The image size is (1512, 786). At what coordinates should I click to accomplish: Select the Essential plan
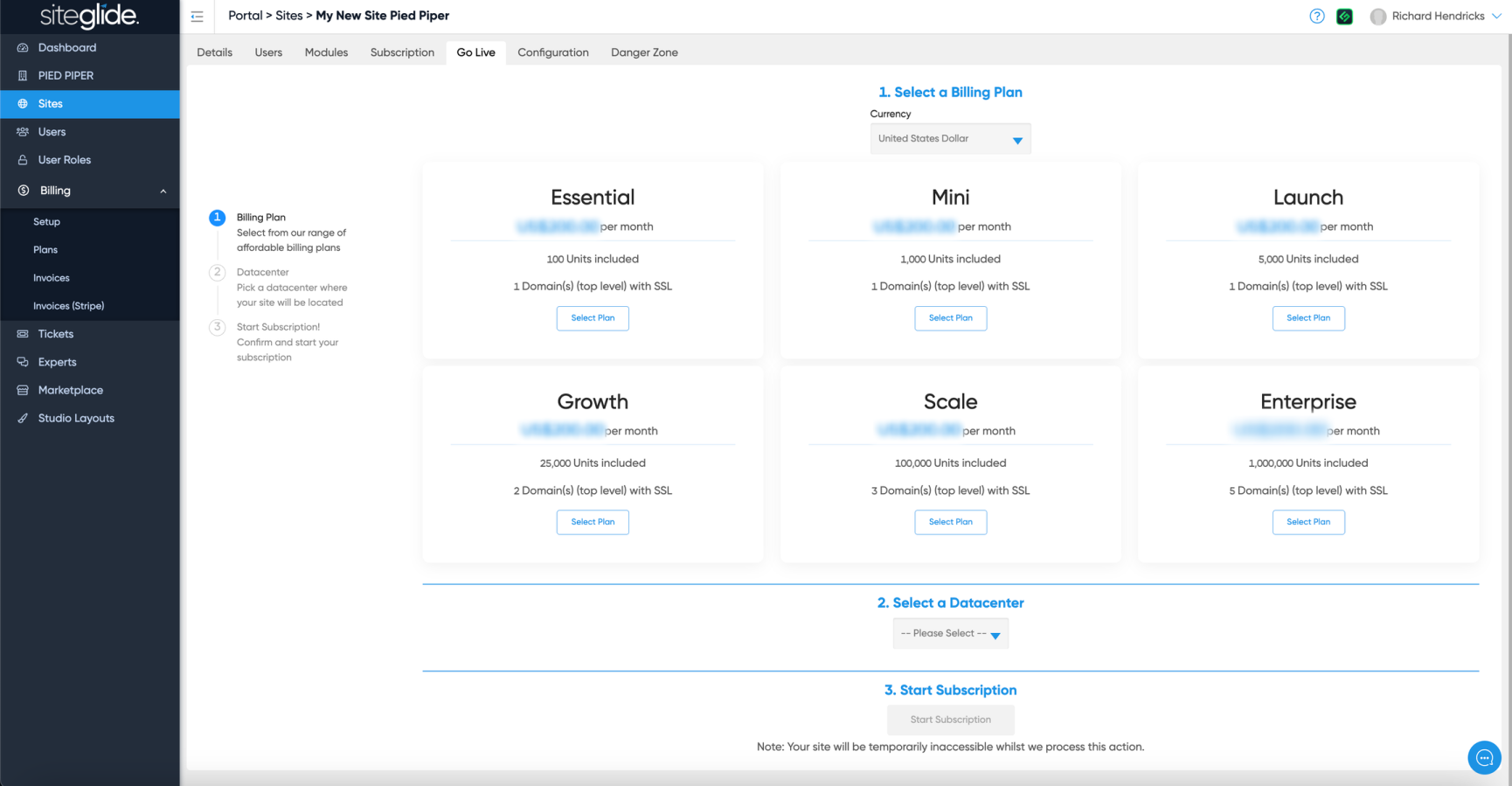click(x=593, y=318)
